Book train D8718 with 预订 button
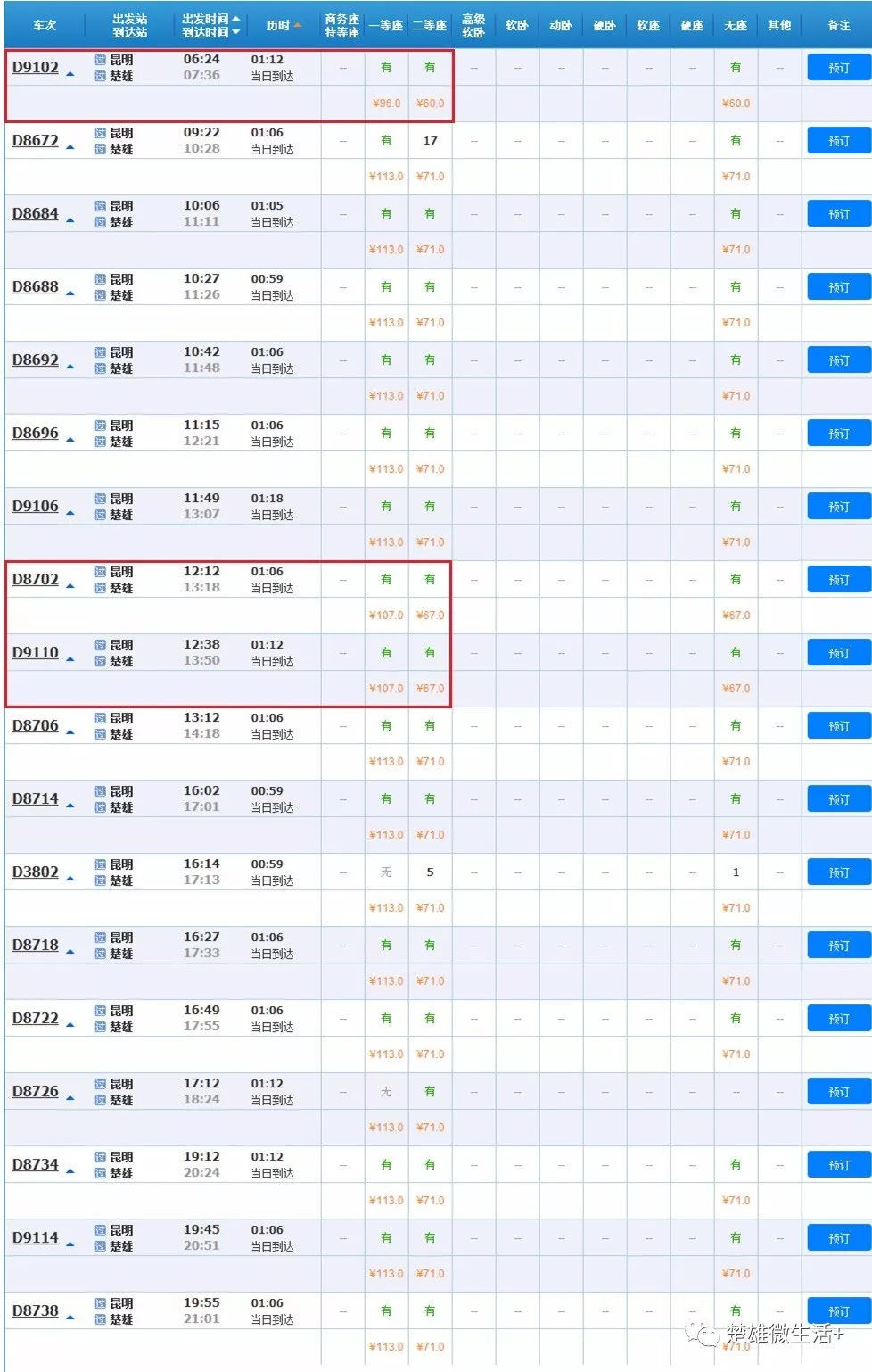The image size is (872, 1372). [x=839, y=946]
